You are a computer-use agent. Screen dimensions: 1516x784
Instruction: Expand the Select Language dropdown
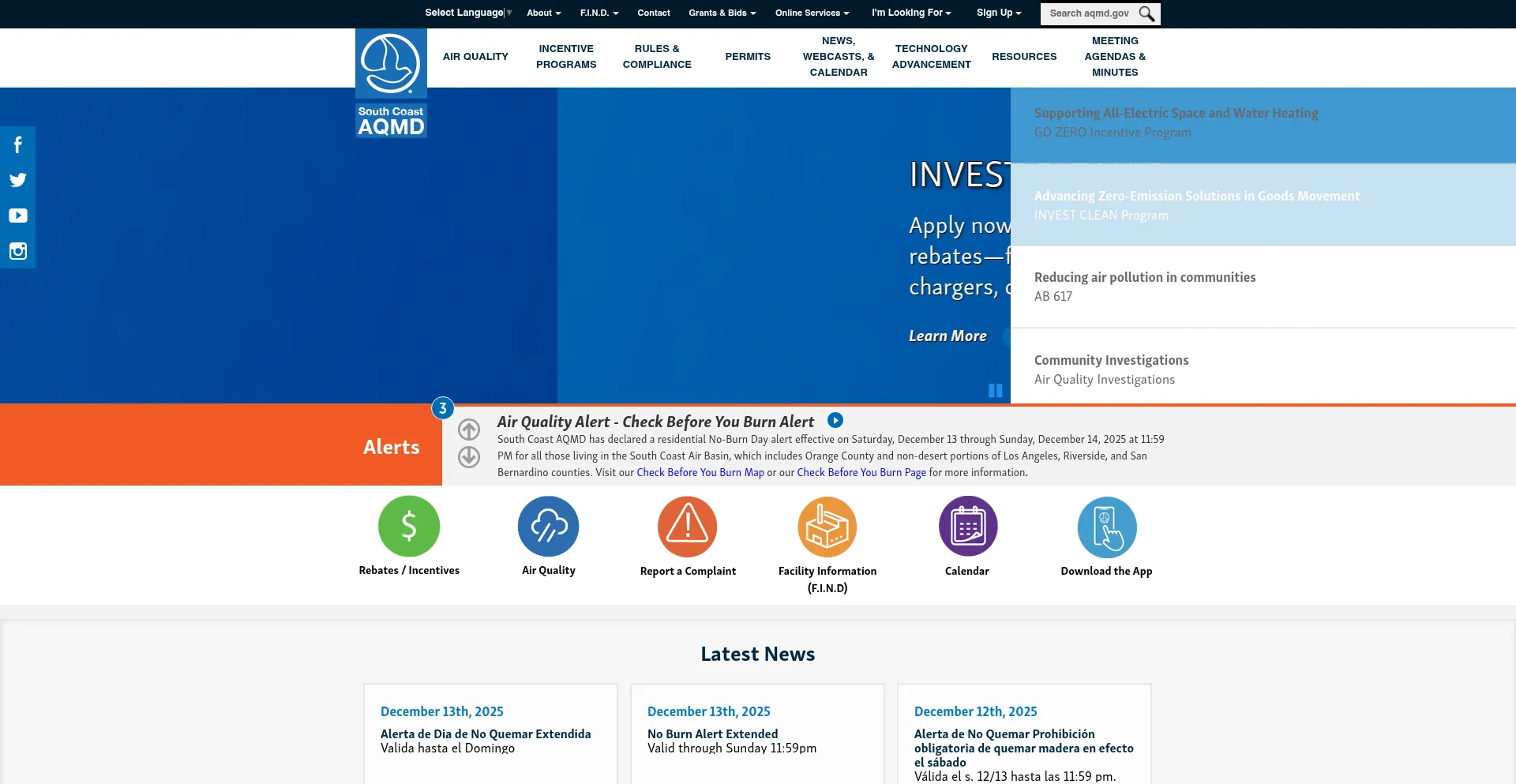click(x=467, y=13)
